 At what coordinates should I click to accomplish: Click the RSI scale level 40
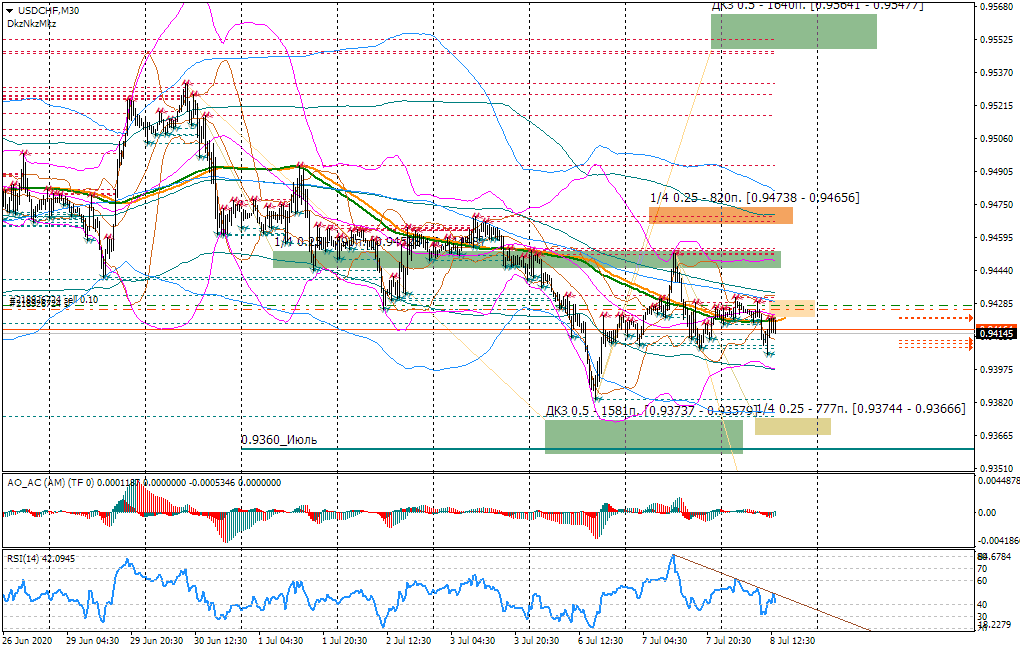click(x=982, y=604)
